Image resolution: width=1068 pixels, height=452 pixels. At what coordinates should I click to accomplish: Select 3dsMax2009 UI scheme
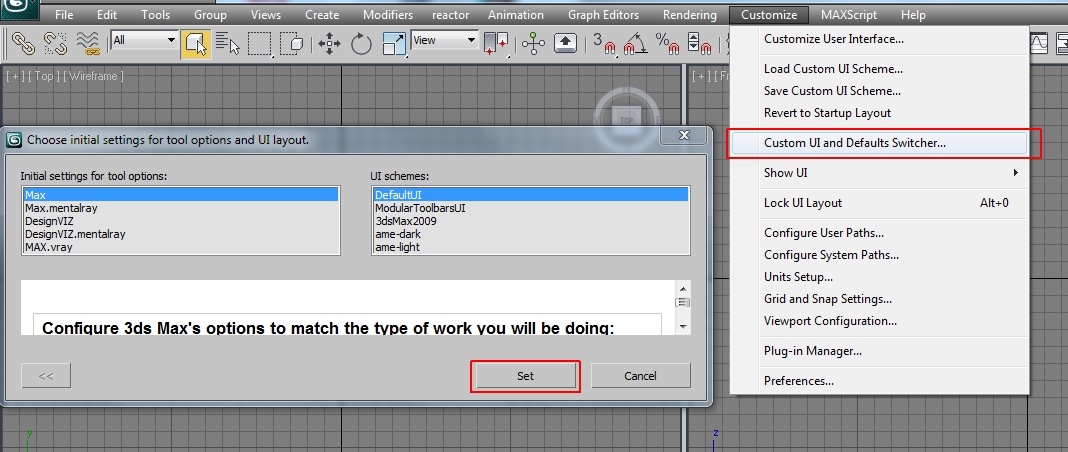point(531,221)
